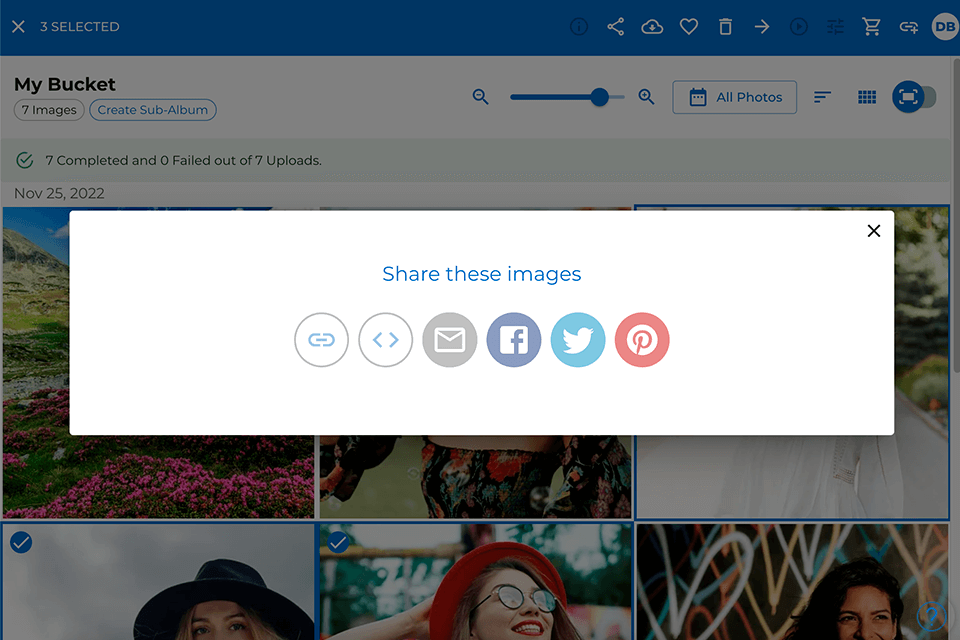
Task: Switch to grid view icon
Action: tap(867, 97)
